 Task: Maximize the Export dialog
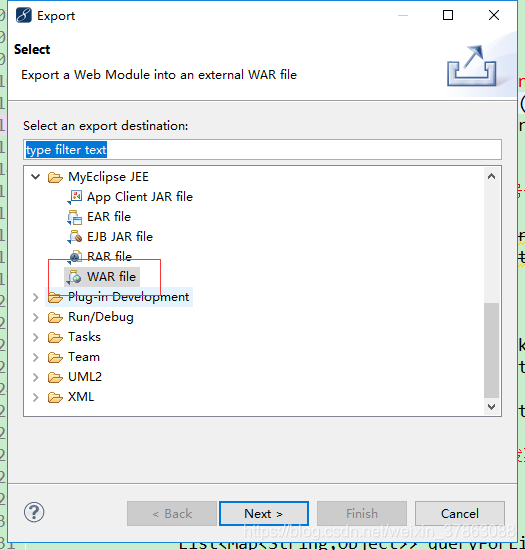(x=448, y=15)
